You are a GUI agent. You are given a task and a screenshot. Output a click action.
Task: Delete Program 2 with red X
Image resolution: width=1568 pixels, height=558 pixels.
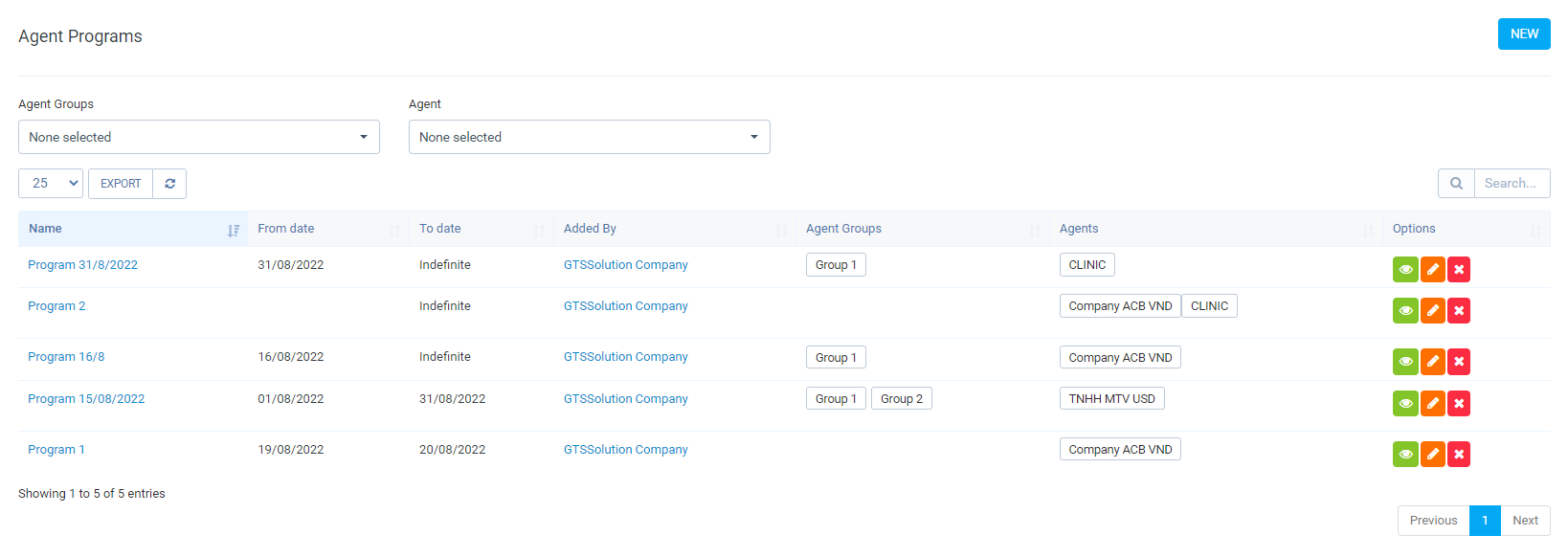[1459, 311]
